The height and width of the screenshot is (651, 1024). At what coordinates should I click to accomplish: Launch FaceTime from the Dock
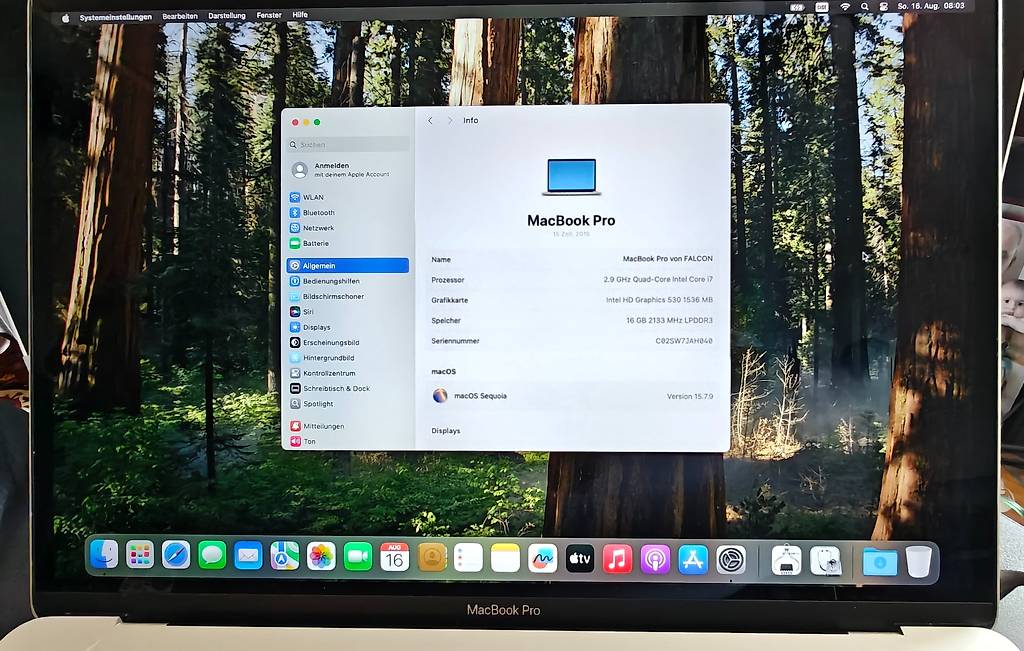(x=358, y=557)
